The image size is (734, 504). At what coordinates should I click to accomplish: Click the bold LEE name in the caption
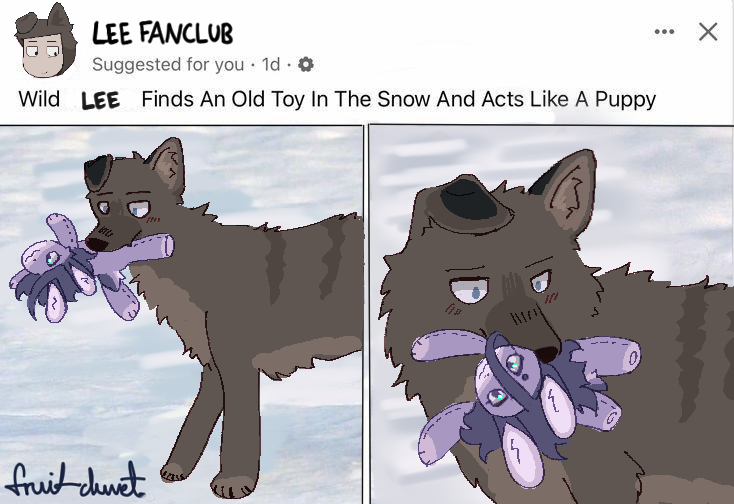point(101,100)
